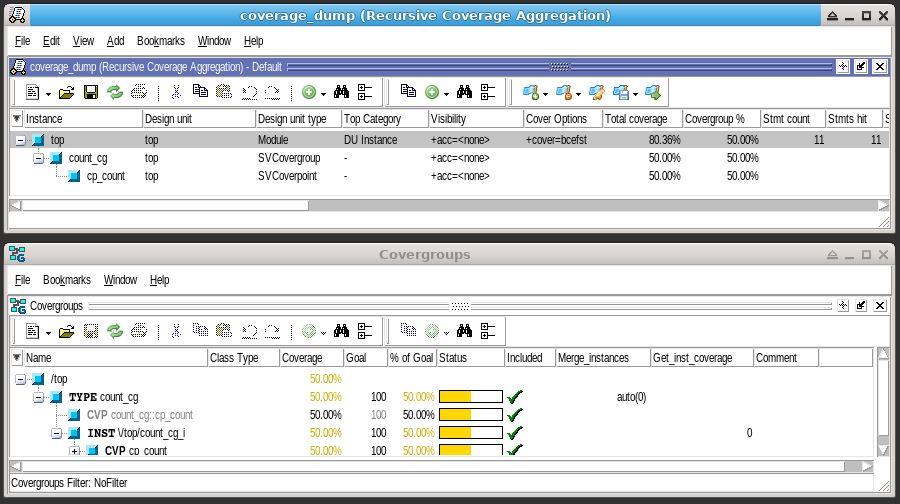
Task: Open File menu in Covergroups window
Action: [22, 280]
